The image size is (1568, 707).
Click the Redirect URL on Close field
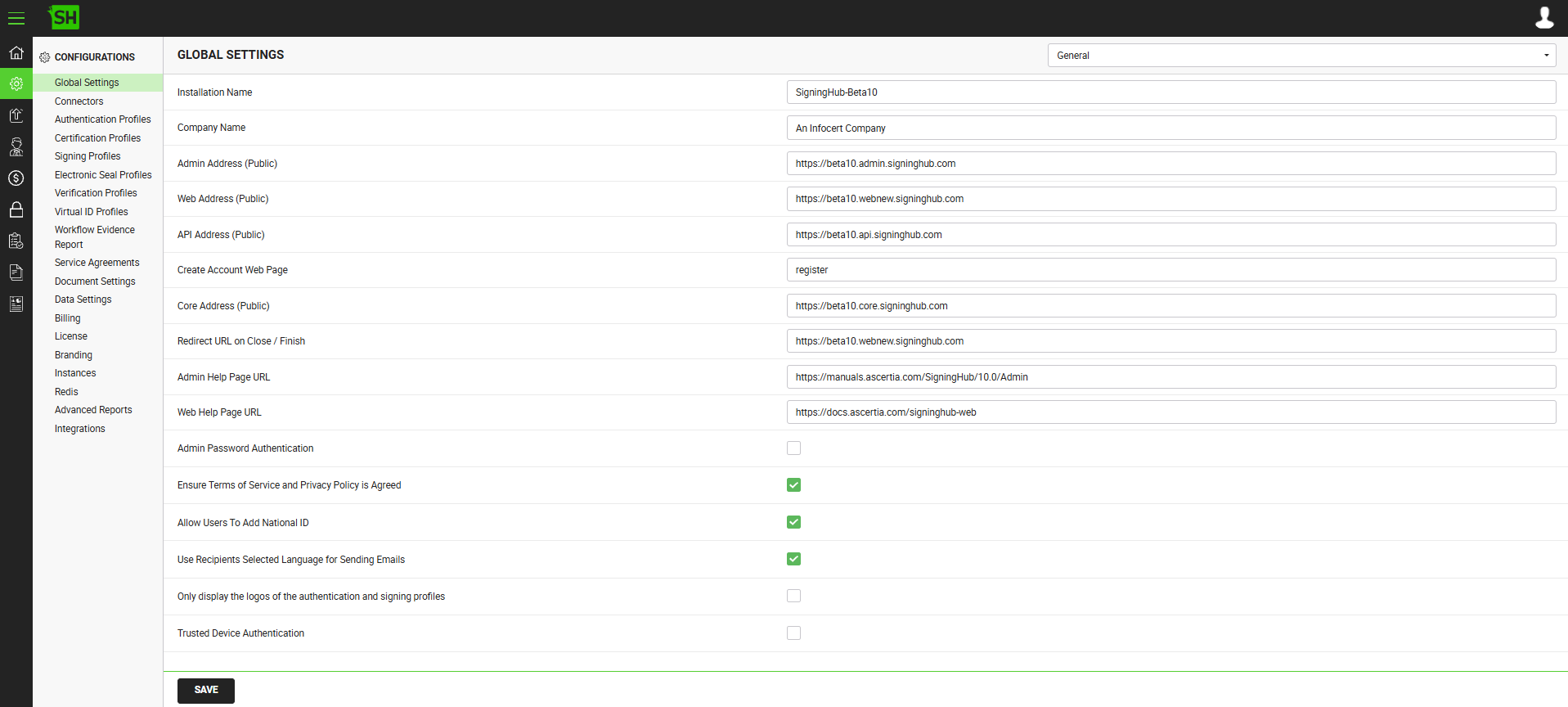(x=1171, y=341)
